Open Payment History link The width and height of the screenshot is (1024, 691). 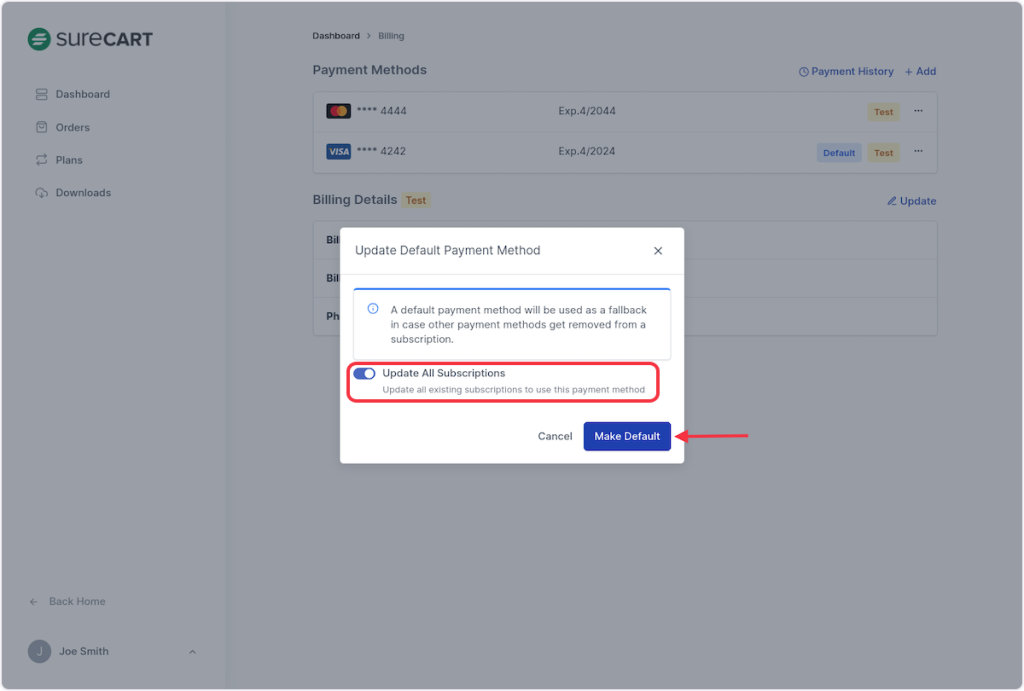tap(846, 71)
